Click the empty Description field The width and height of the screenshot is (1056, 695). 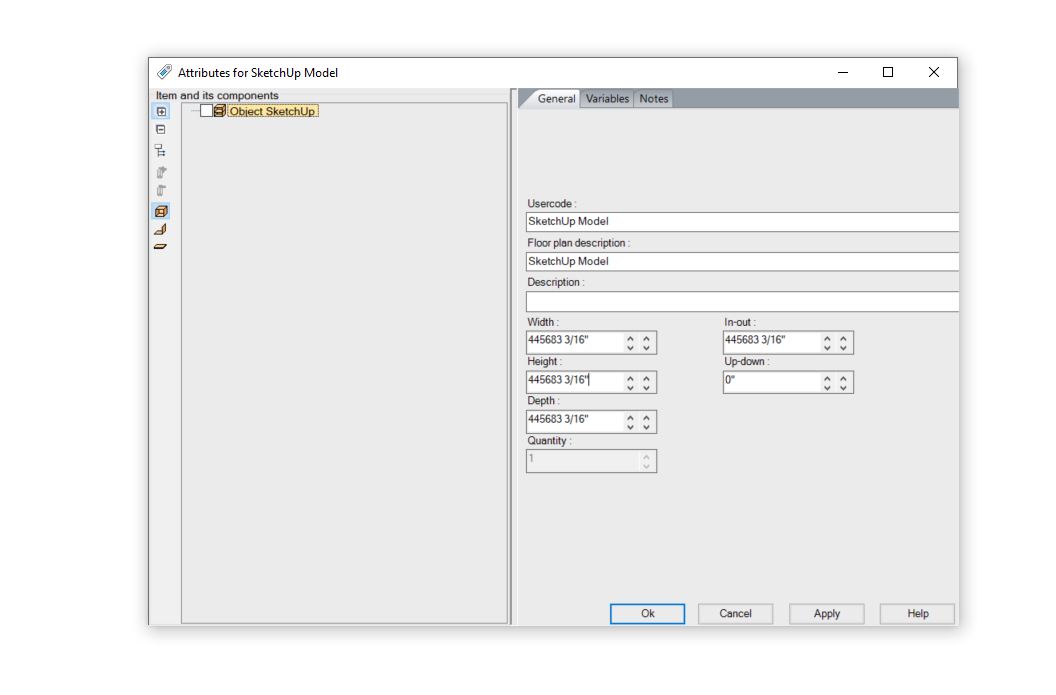pyautogui.click(x=741, y=301)
